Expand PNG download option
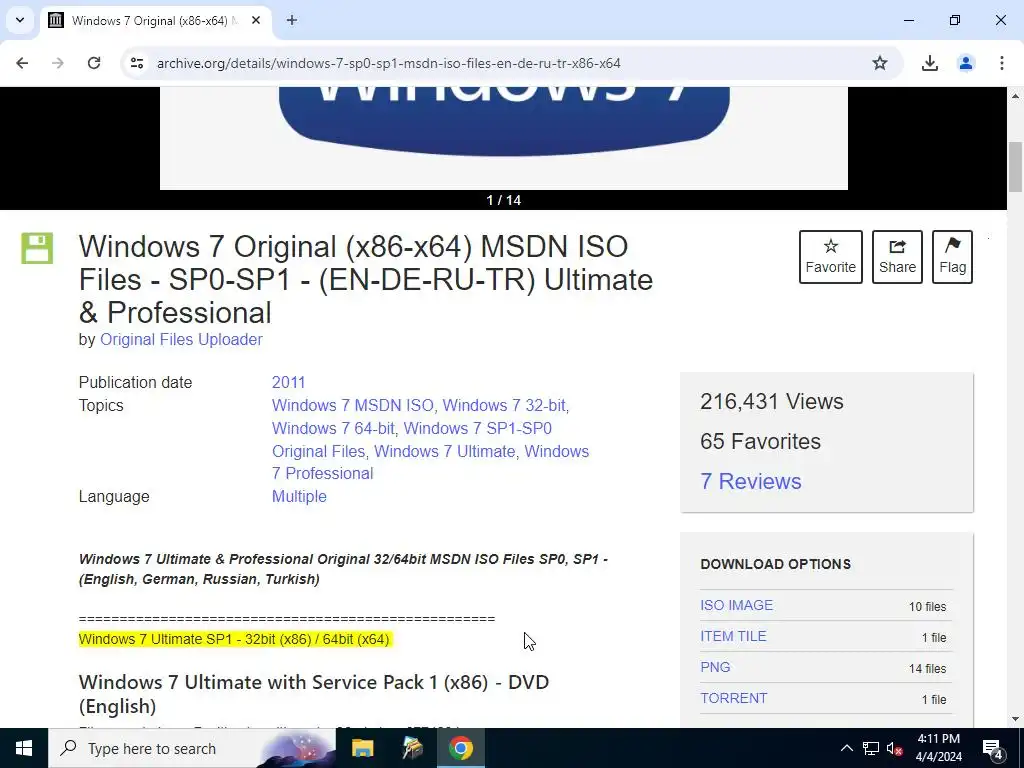Screen dimensions: 1024x768 pos(715,667)
